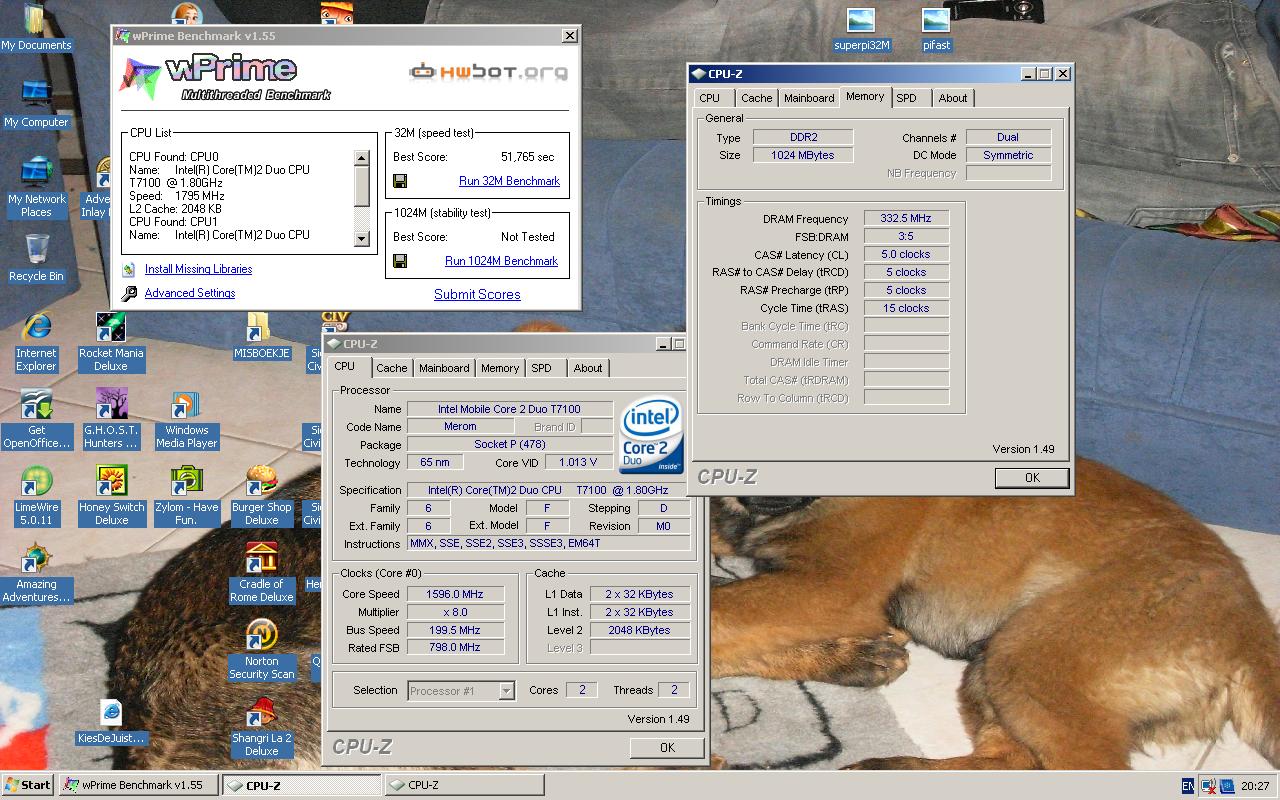Launch Burger Shop Deluxe icon
The image size is (1280, 800).
(261, 496)
